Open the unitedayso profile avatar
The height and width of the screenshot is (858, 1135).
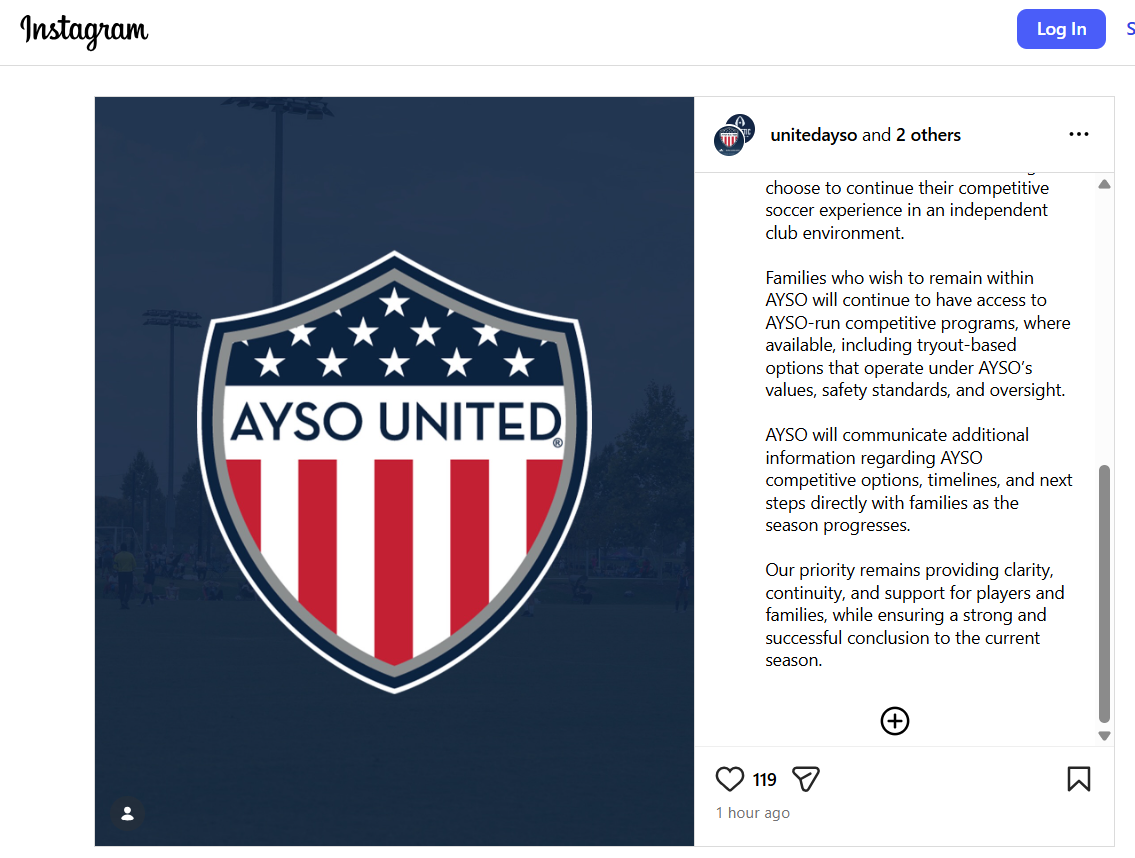pyautogui.click(x=733, y=135)
